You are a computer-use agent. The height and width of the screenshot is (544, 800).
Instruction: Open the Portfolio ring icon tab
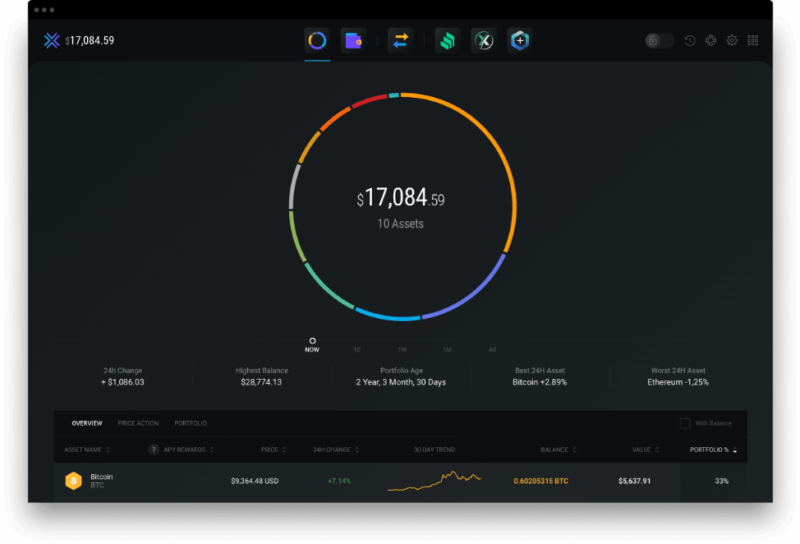click(x=317, y=40)
